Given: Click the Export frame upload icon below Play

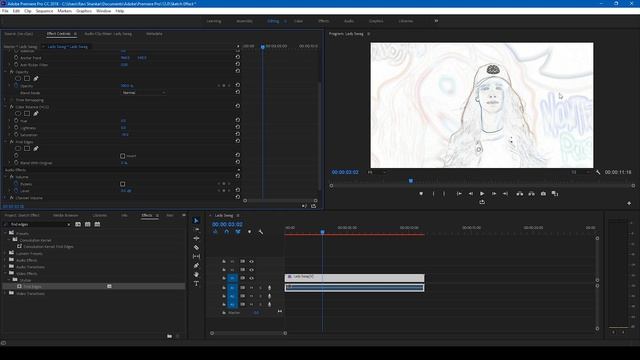Looking at the screenshot, I should (x=482, y=202).
